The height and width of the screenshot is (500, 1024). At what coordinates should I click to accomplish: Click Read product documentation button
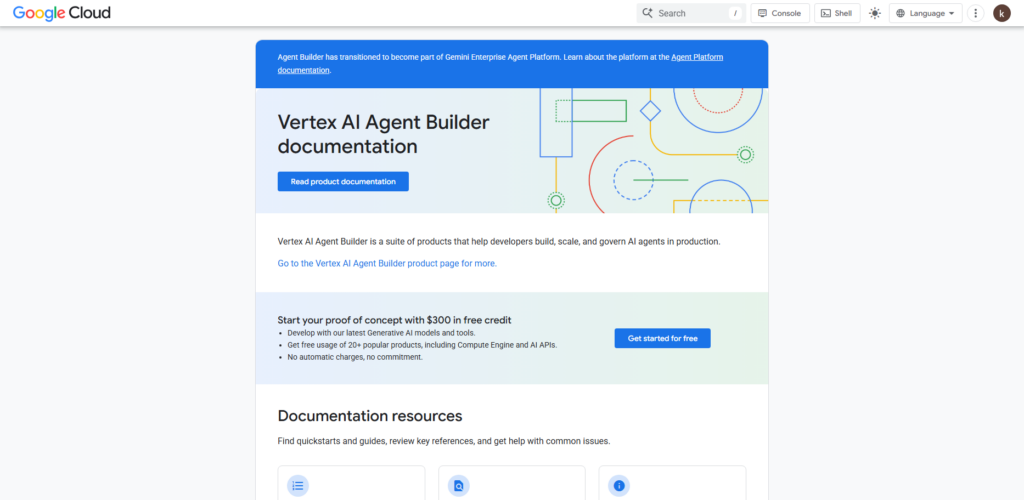coord(343,181)
